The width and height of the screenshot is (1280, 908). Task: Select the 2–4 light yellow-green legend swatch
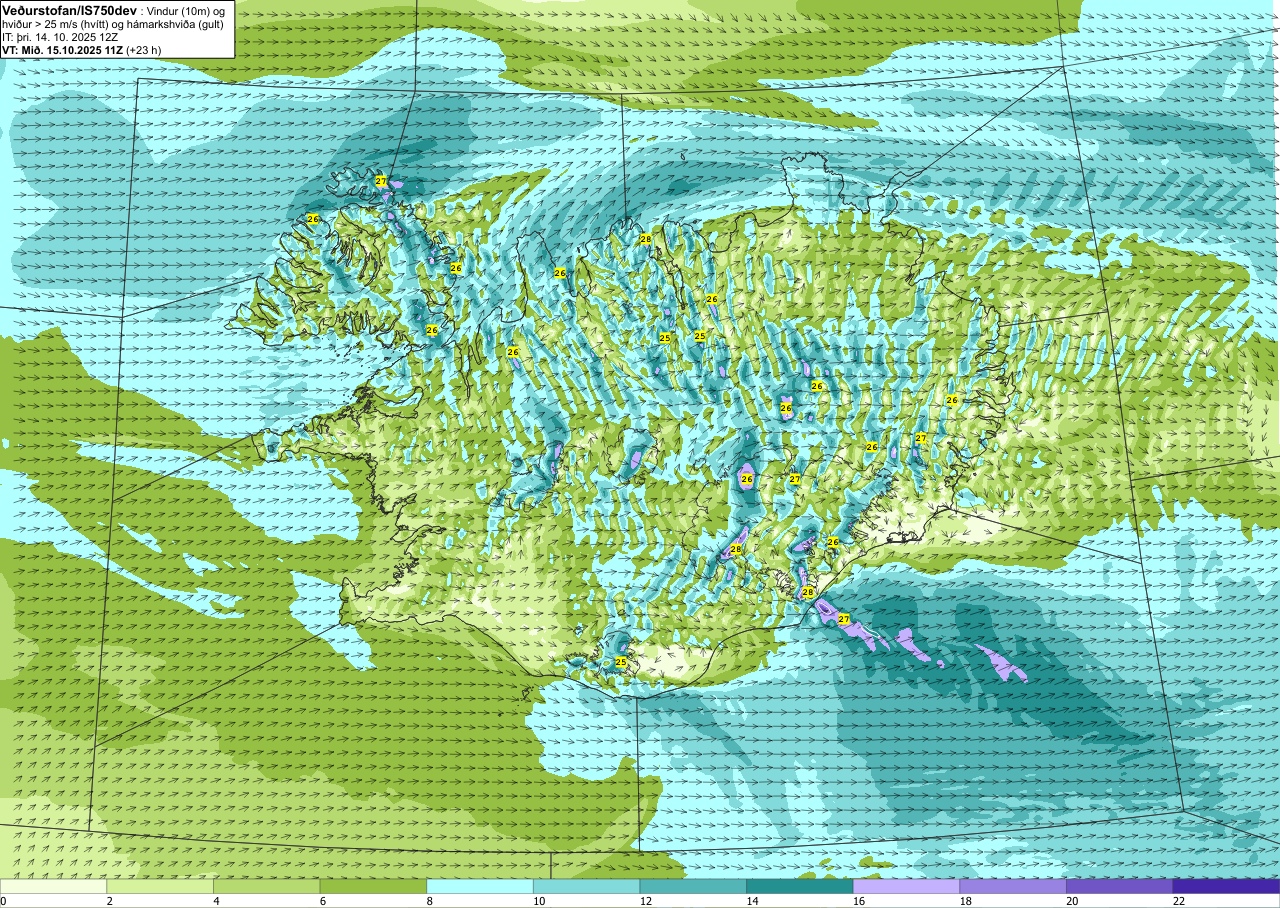pos(160,886)
